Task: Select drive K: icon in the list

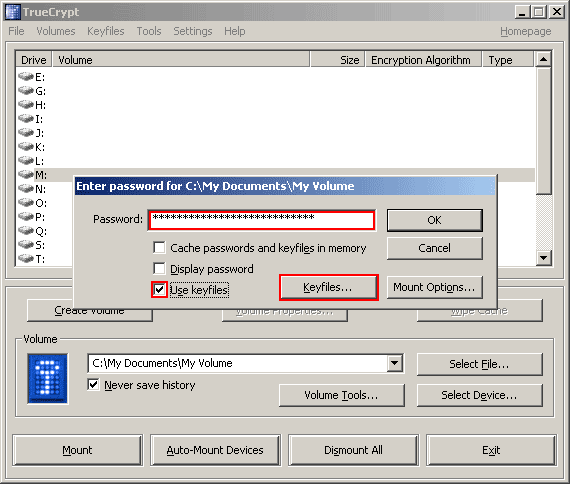Action: tap(26, 147)
